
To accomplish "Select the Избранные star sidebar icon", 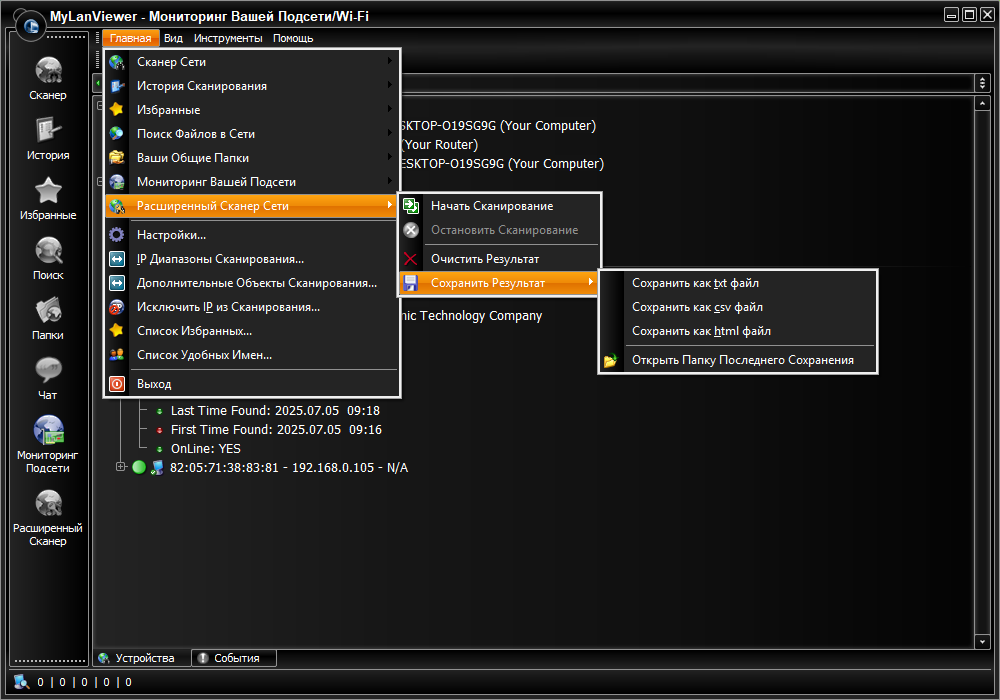I will point(48,198).
